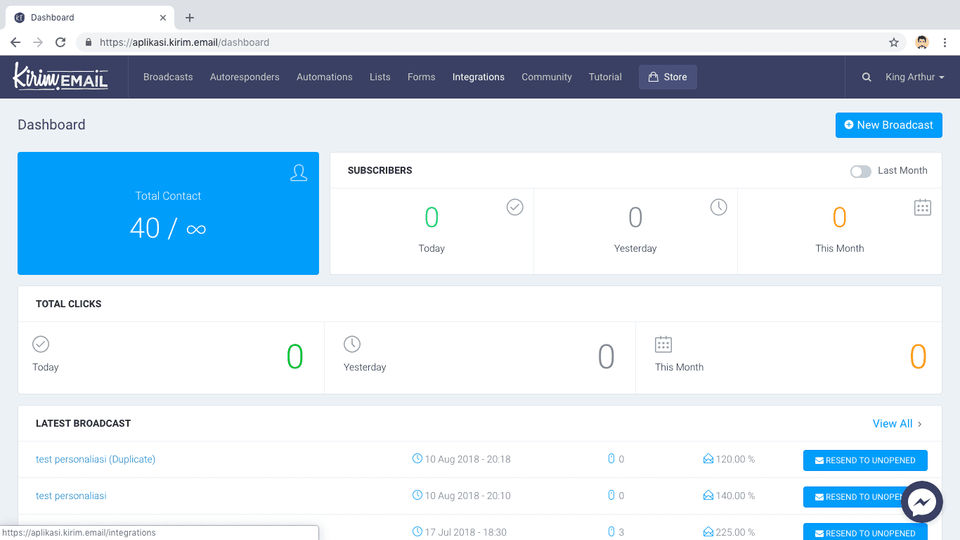Toggle the Last Month switch

pos(860,171)
